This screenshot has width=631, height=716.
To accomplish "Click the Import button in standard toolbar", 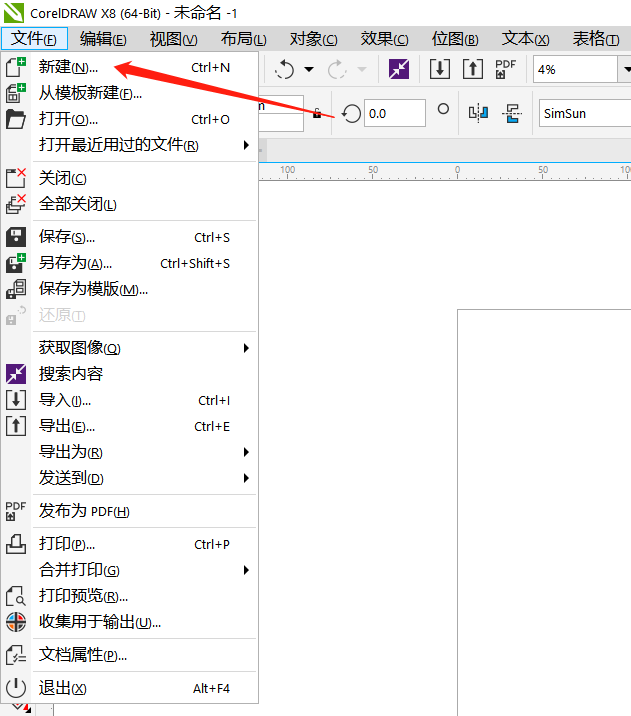I will point(440,69).
